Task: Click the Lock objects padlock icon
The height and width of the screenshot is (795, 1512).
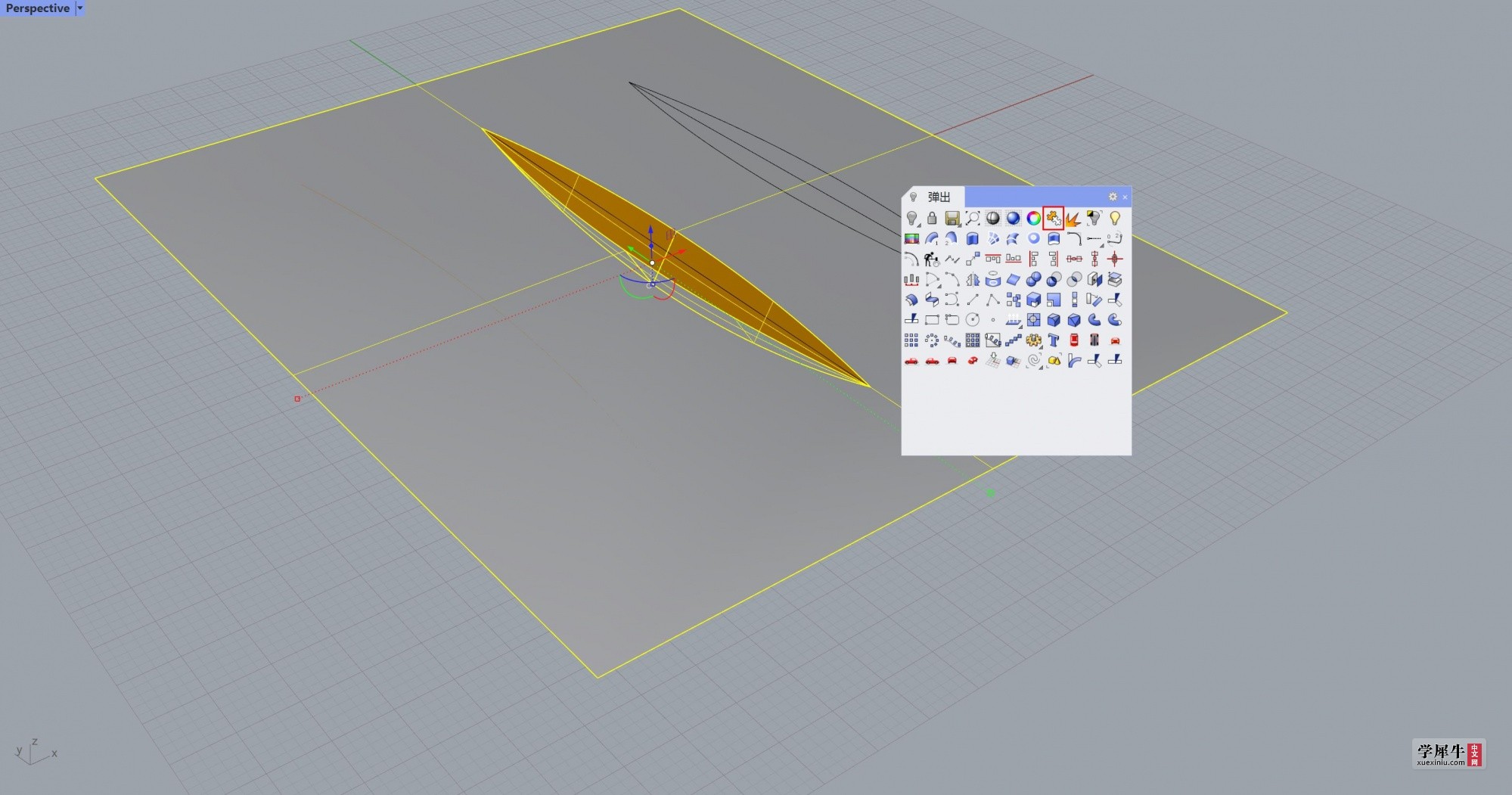Action: pyautogui.click(x=932, y=218)
